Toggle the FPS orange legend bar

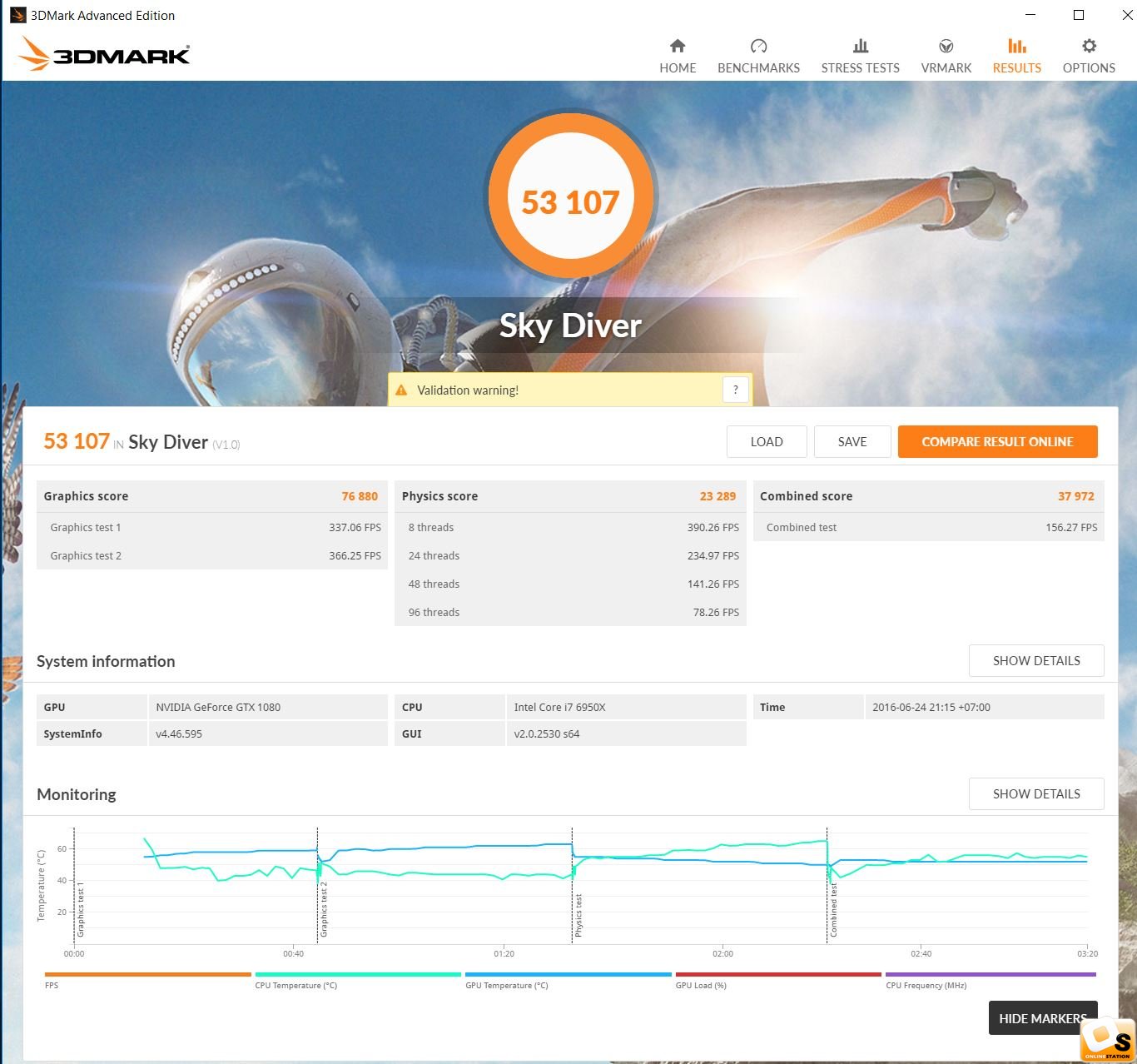148,974
